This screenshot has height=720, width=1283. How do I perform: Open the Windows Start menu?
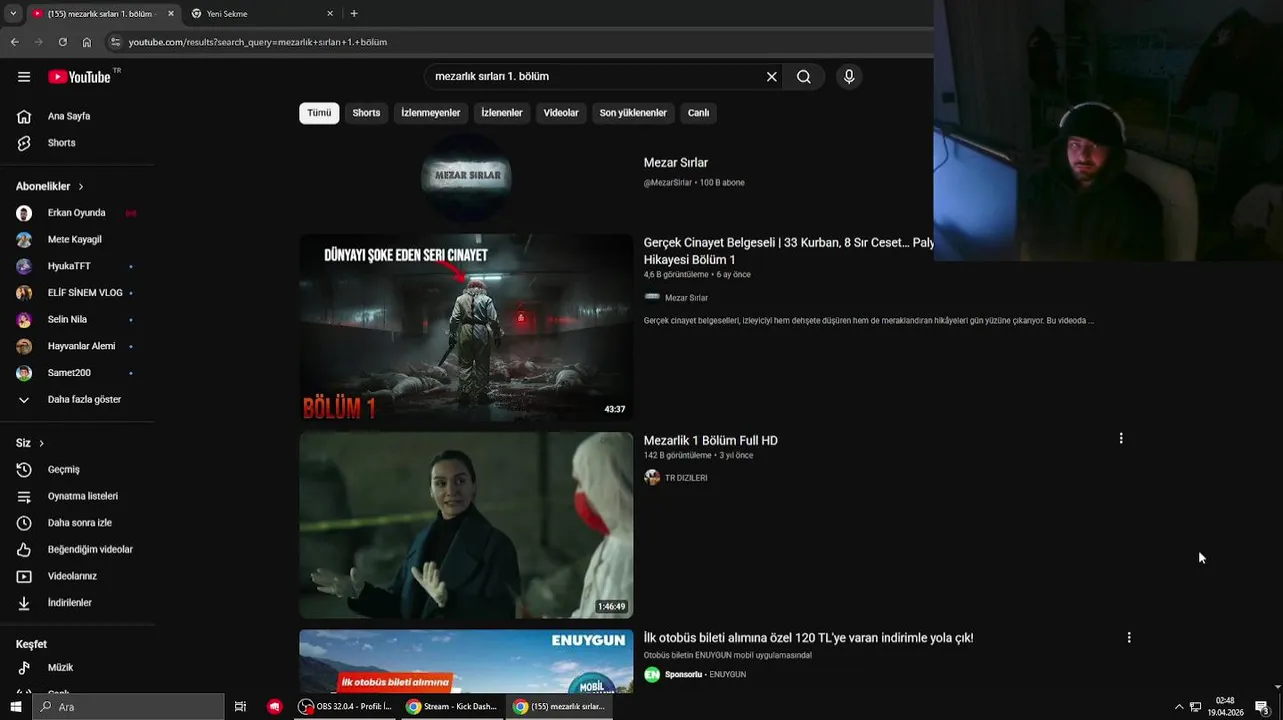[15, 707]
